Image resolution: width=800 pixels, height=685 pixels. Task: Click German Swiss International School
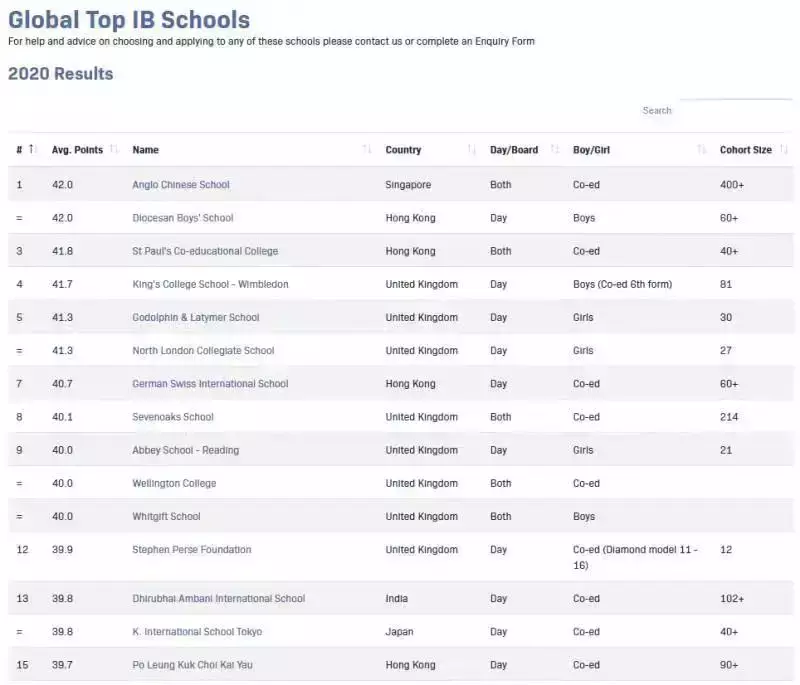click(x=210, y=384)
